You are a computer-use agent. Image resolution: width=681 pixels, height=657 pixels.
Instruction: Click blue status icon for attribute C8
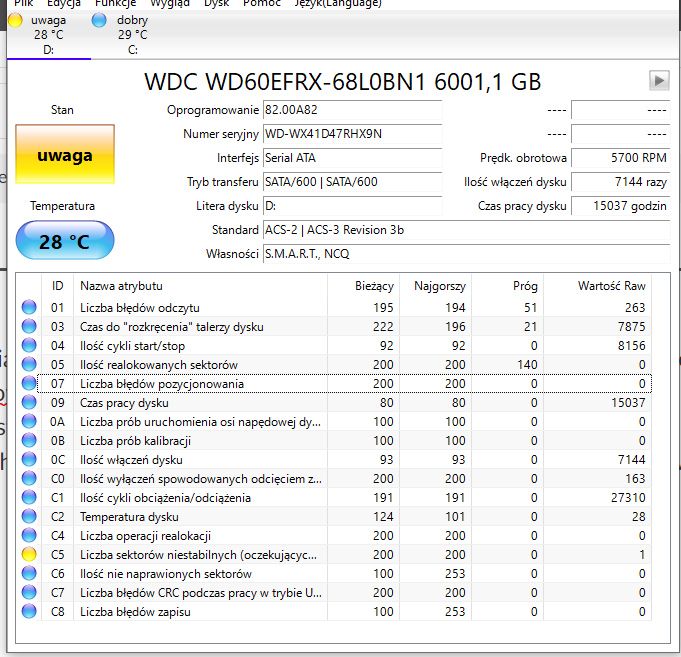[x=29, y=611]
